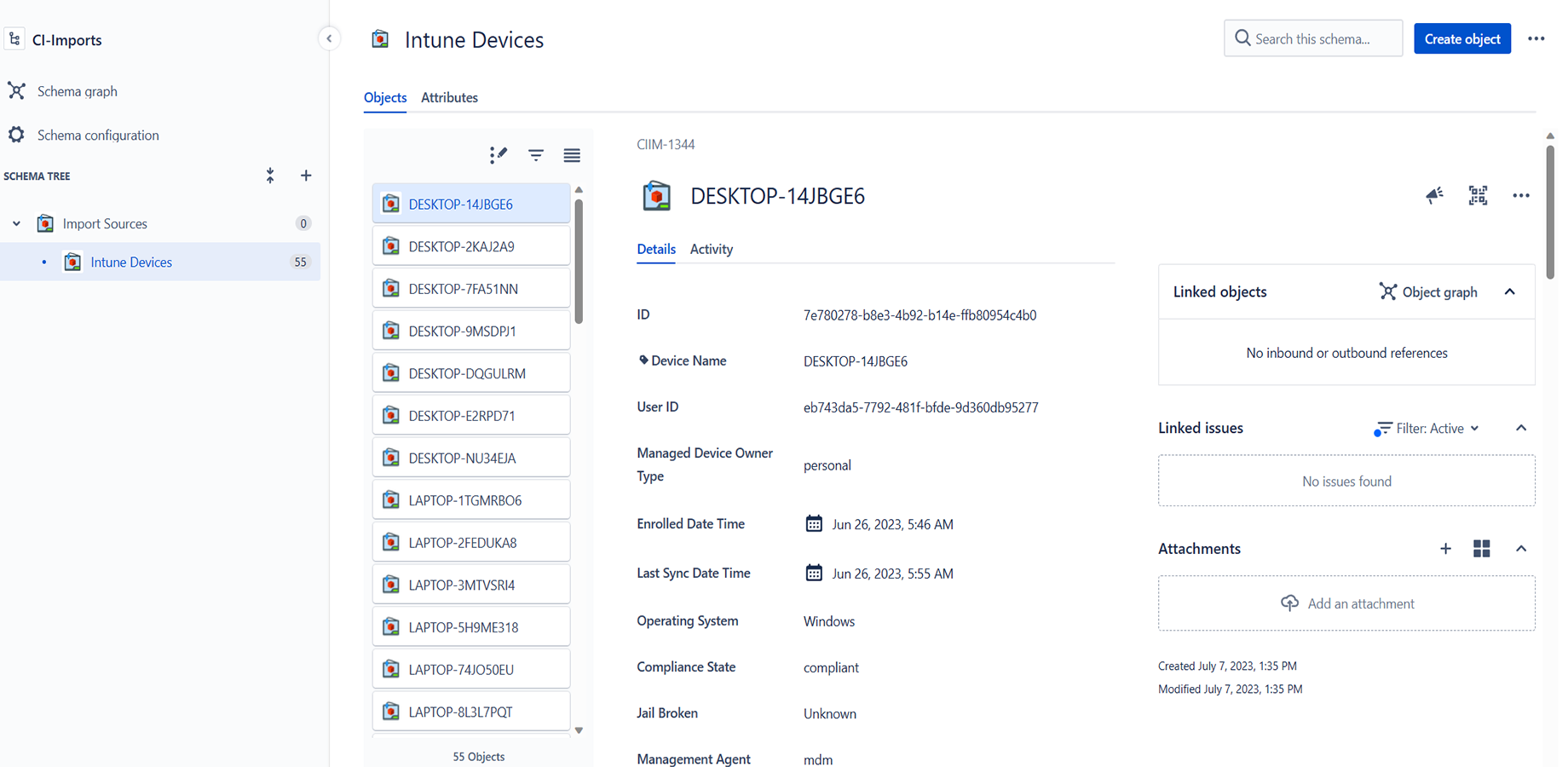The height and width of the screenshot is (767, 1568).
Task: Click the object list scrollbar thumb
Action: [579, 261]
